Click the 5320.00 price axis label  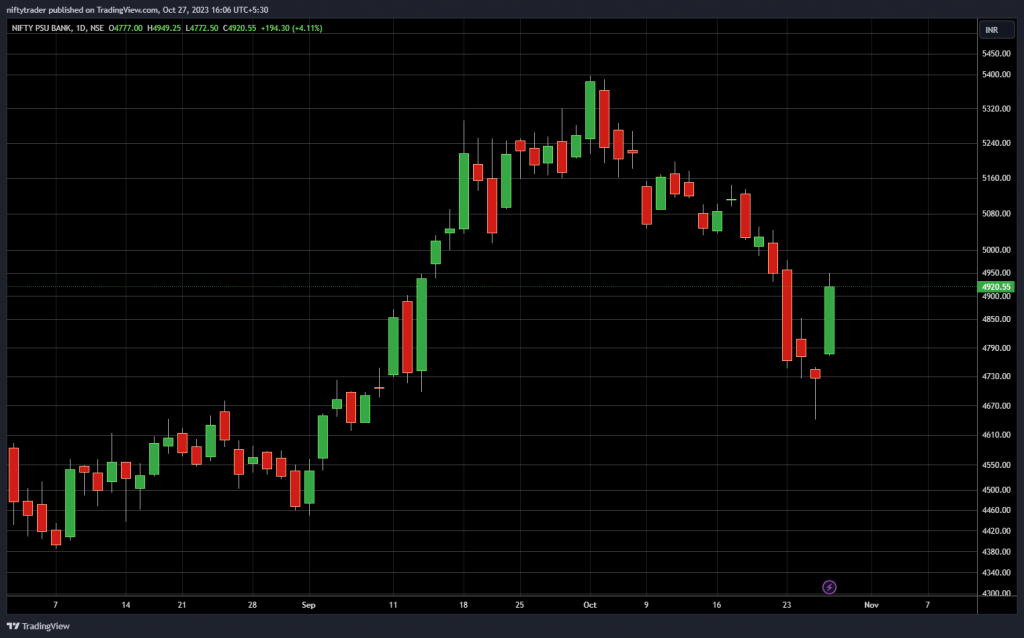(996, 108)
